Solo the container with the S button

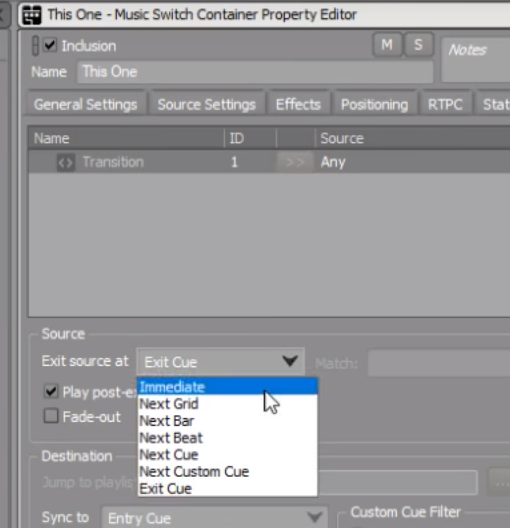(x=418, y=45)
